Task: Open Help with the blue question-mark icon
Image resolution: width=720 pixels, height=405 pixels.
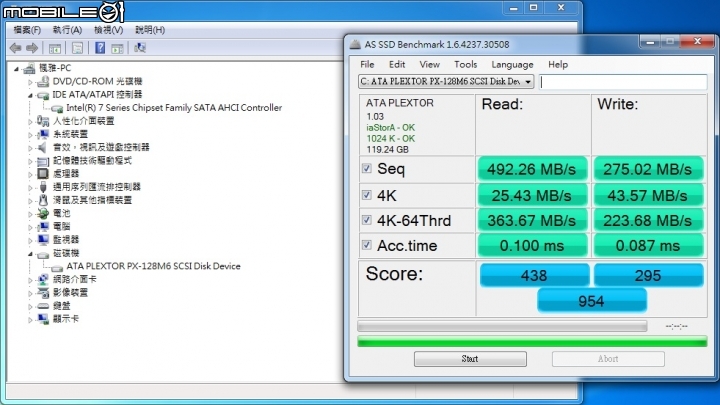Action: [100, 48]
